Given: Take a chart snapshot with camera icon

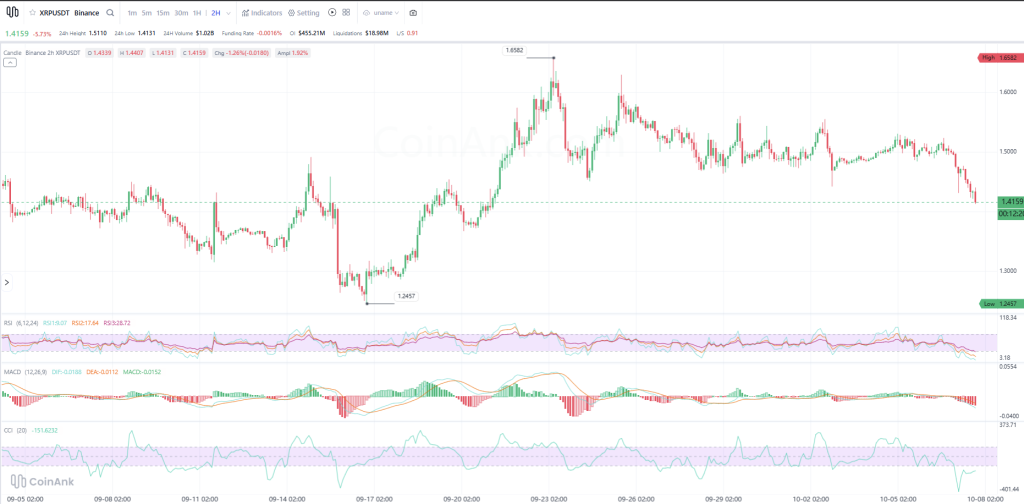Looking at the screenshot, I should click(413, 12).
